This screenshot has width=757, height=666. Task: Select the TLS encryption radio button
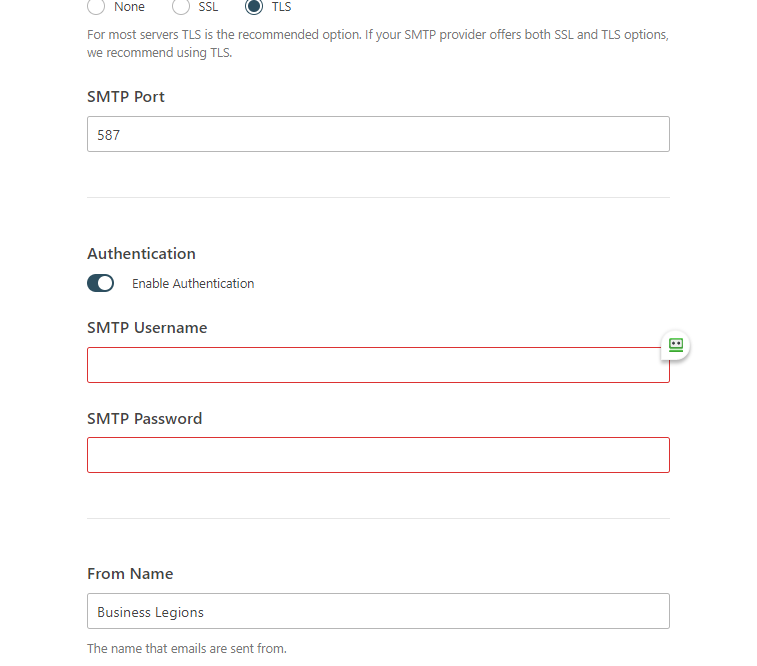[254, 7]
